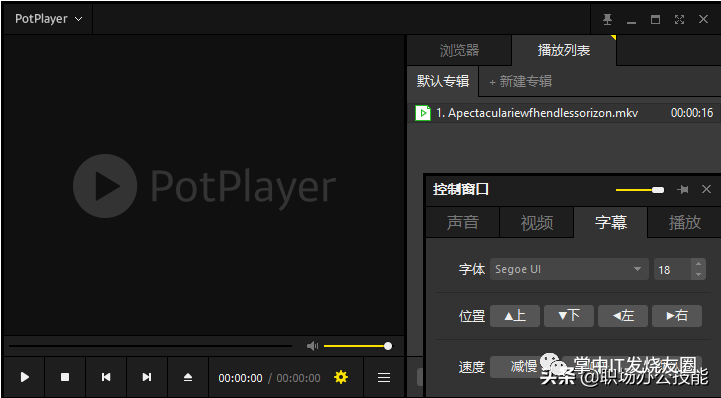This screenshot has height=398, width=721.
Task: Open the 视频 tab in control window
Action: (537, 222)
